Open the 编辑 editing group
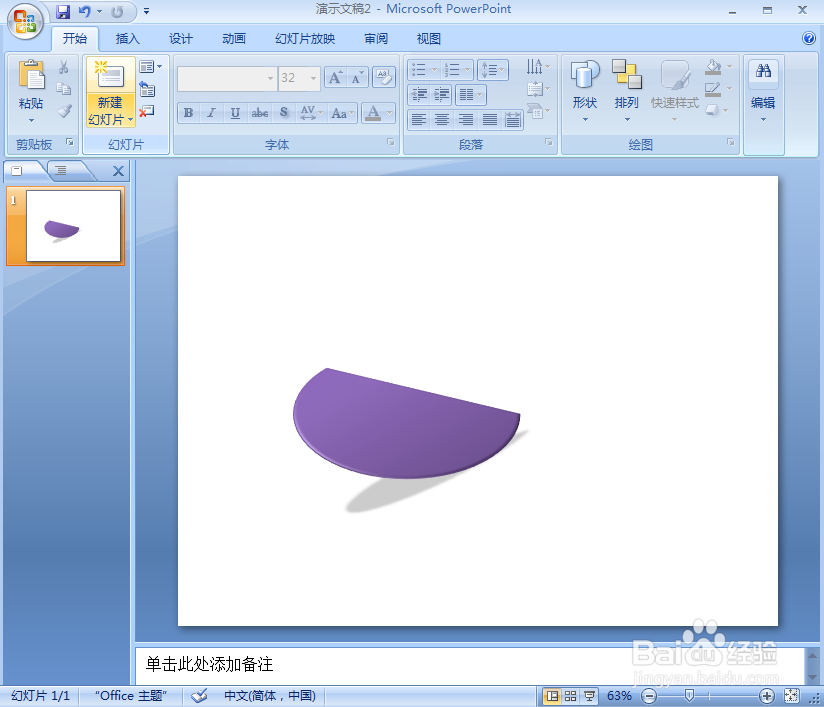 coord(763,91)
